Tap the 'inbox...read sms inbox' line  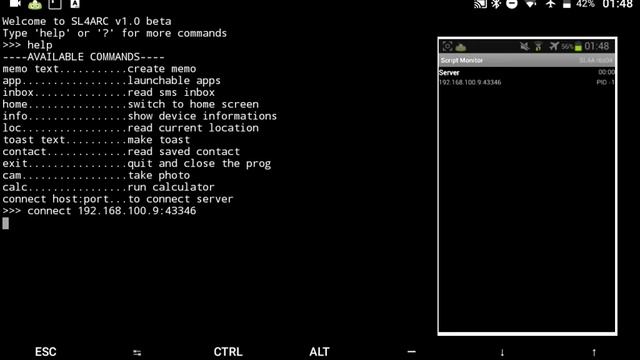pos(109,92)
